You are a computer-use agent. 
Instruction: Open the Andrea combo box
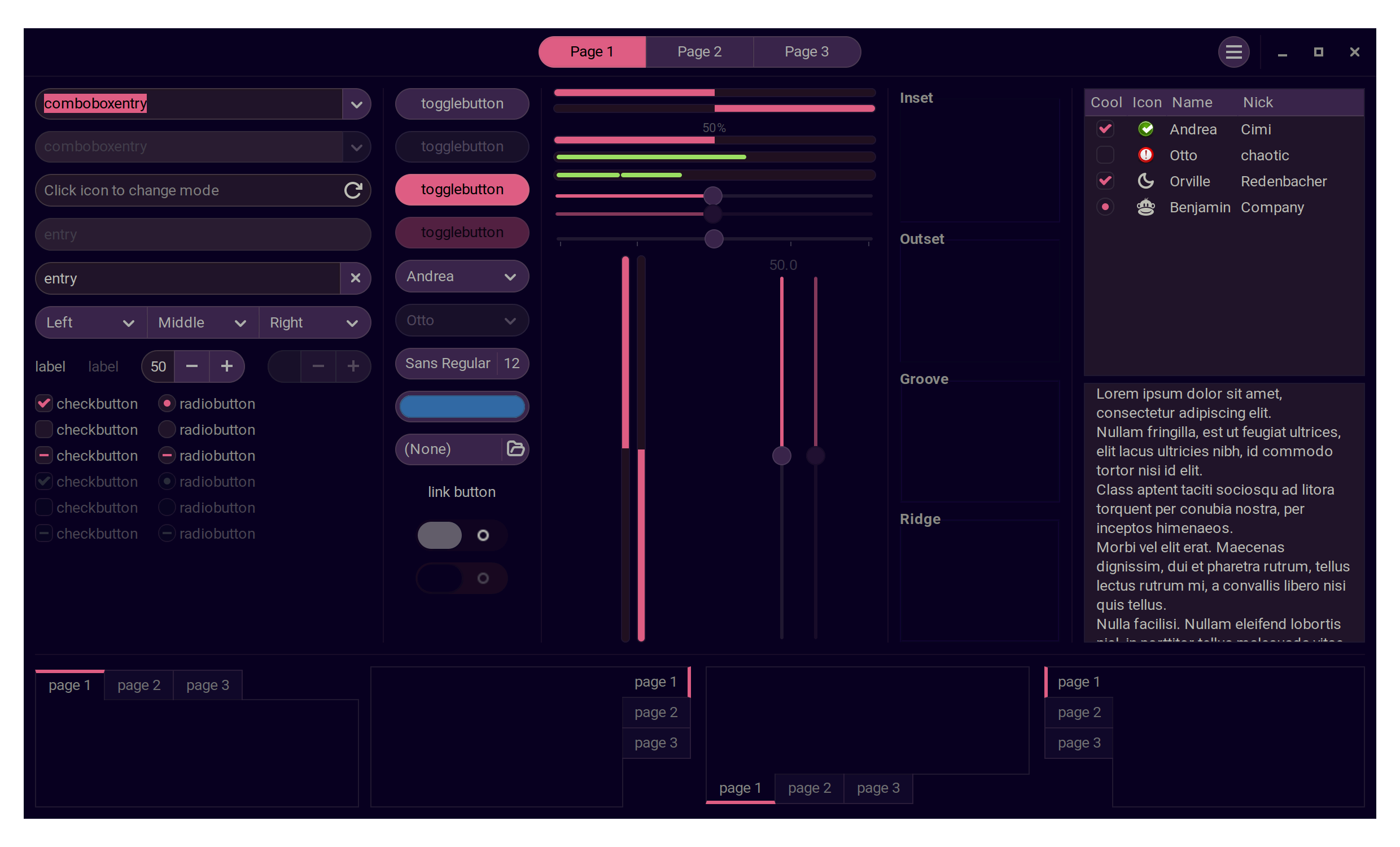coord(461,276)
